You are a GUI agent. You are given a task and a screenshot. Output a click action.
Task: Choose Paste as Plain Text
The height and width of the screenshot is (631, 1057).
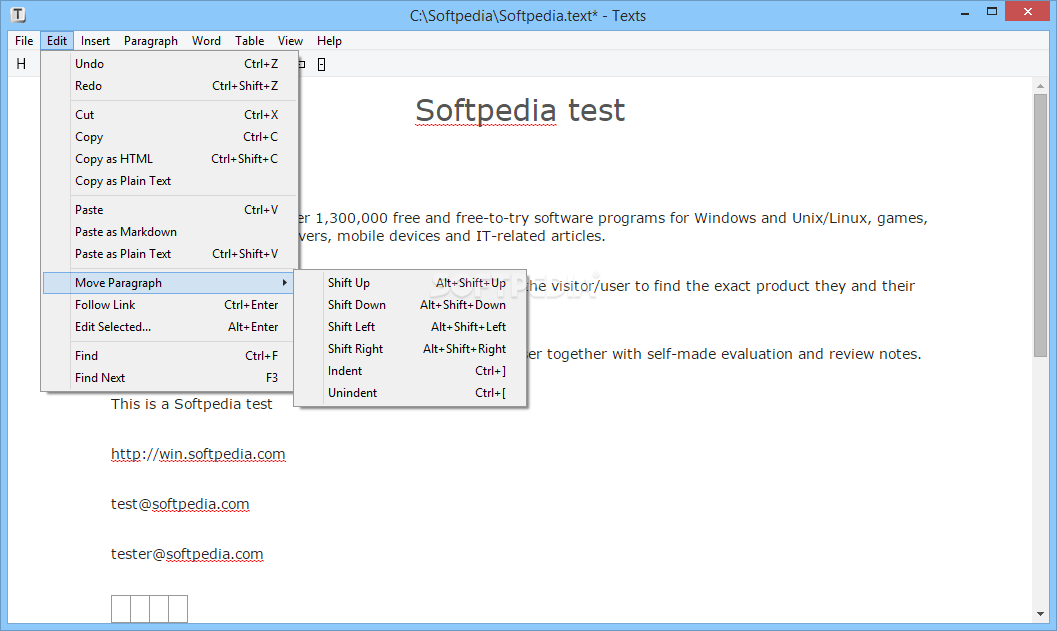click(169, 253)
